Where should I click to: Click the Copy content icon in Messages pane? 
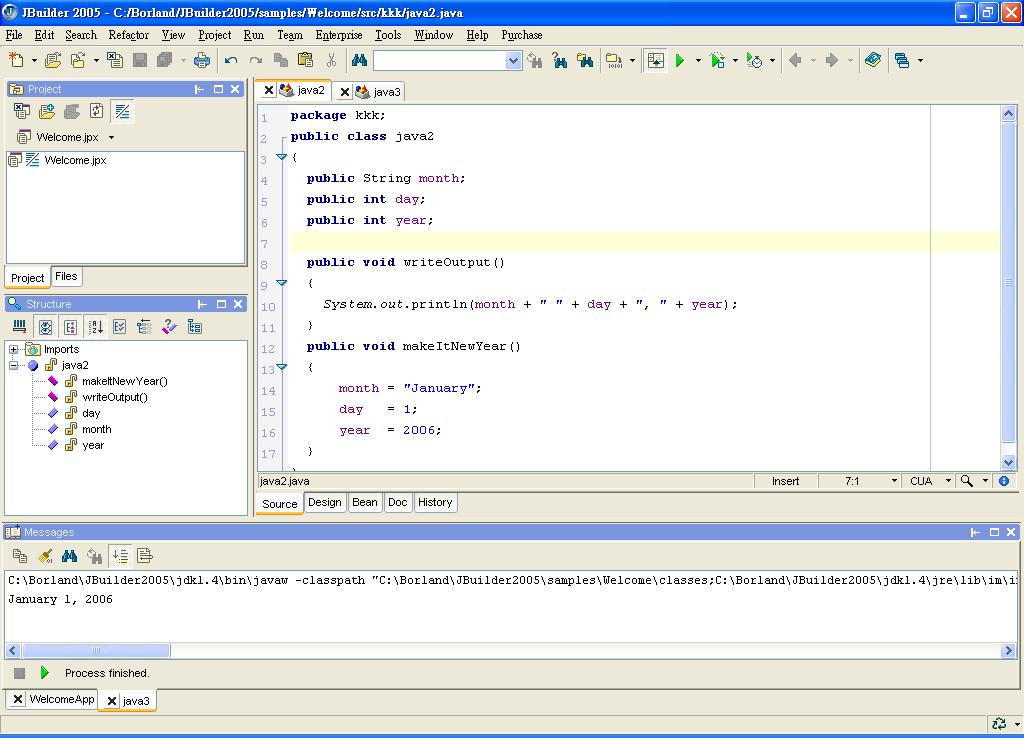click(x=20, y=556)
